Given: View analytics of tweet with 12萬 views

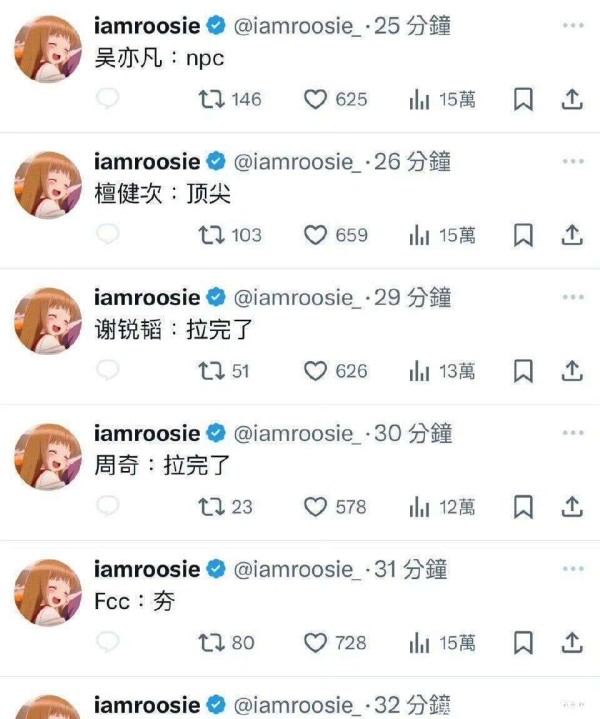Looking at the screenshot, I should pyautogui.click(x=442, y=507).
